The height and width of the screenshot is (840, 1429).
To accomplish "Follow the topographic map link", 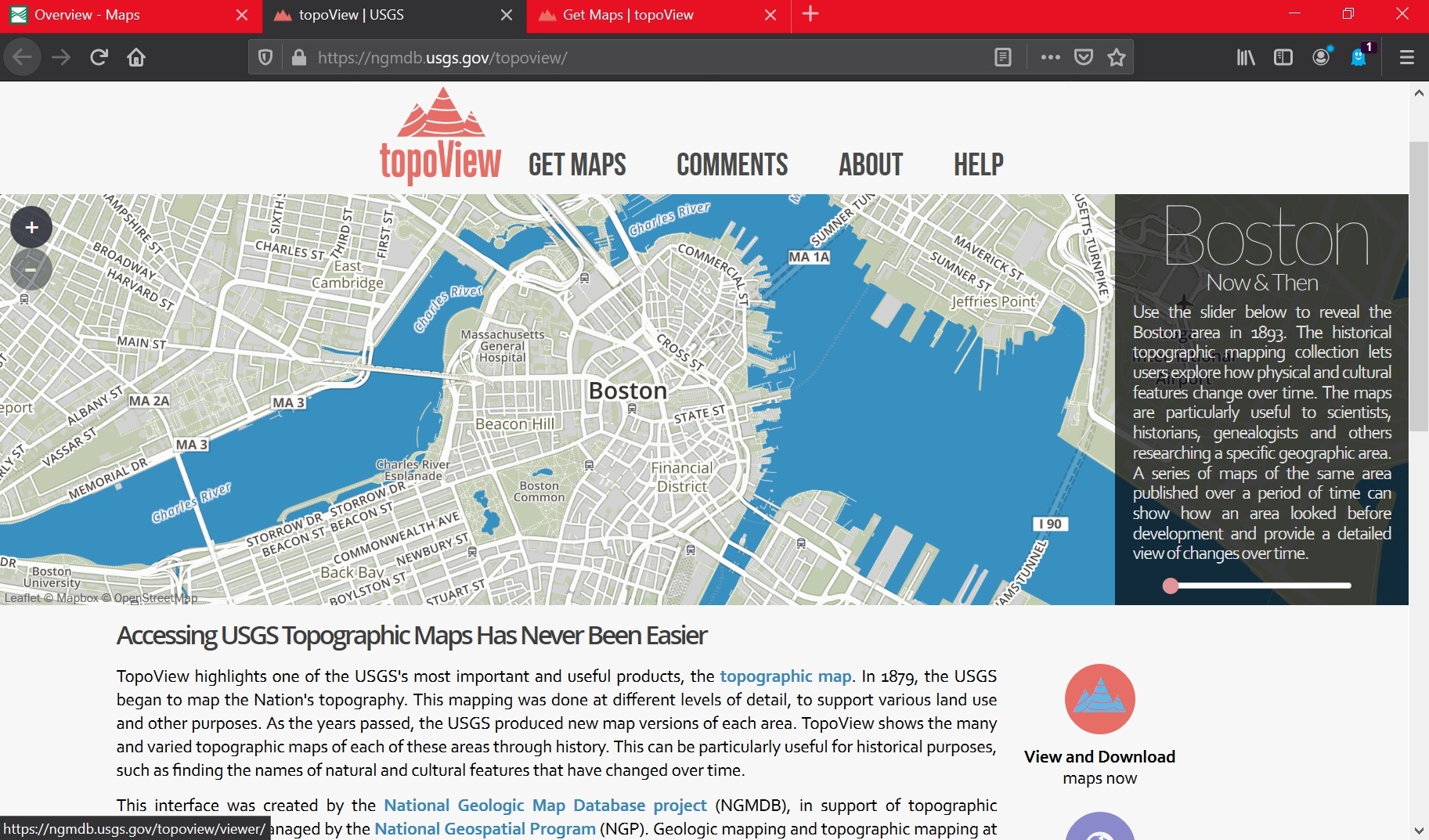I will click(x=785, y=676).
